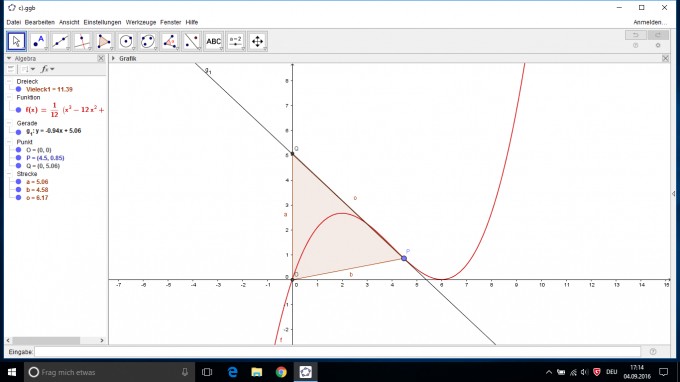The height and width of the screenshot is (382, 680).
Task: Toggle visibility of point P
Action: click(19, 158)
